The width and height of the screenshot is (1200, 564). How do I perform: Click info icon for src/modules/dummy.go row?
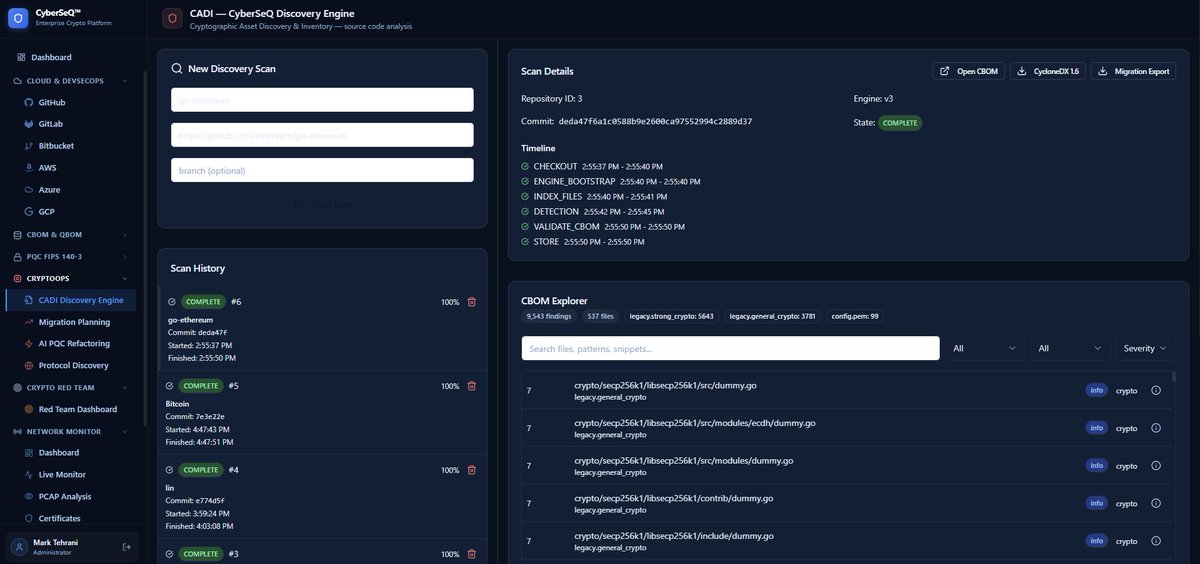pos(1156,465)
